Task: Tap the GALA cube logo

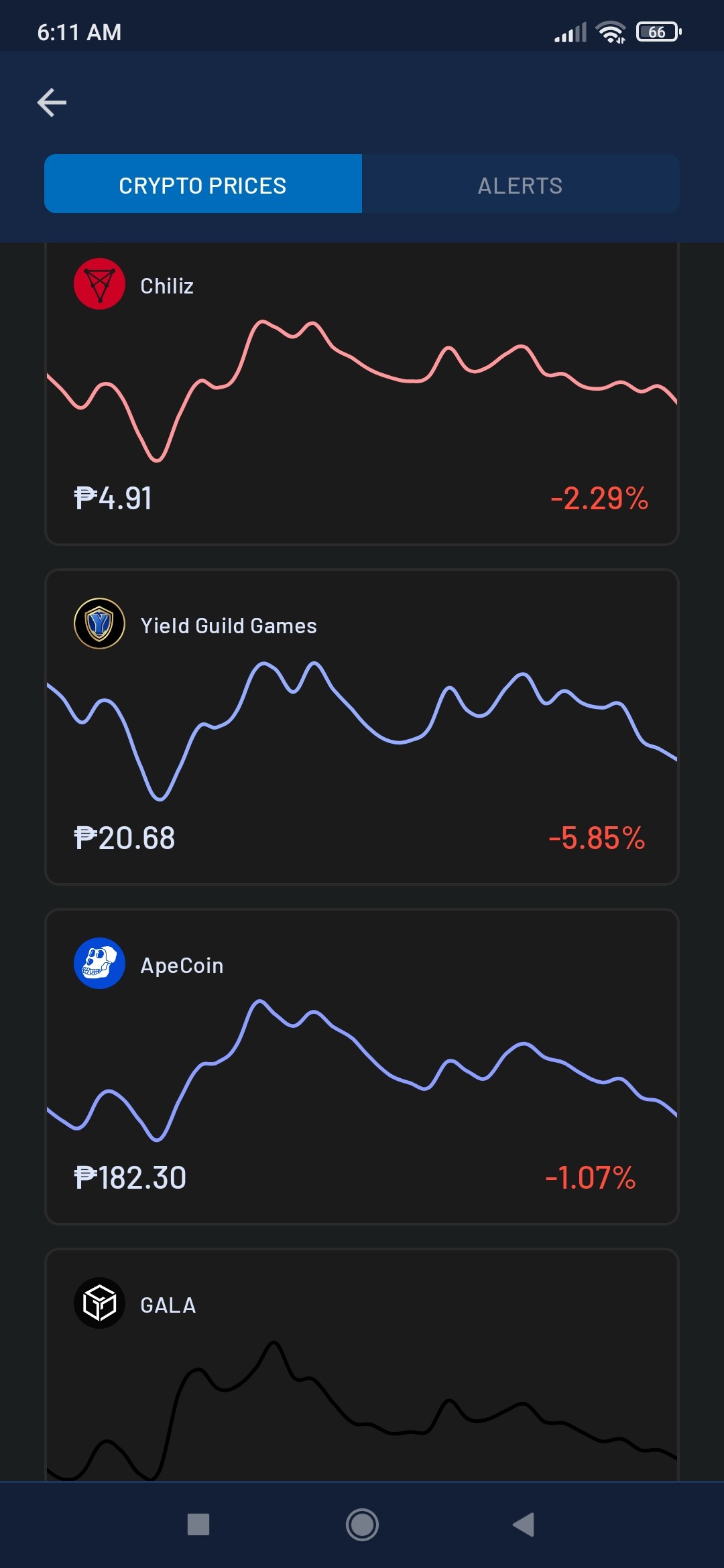Action: pyautogui.click(x=99, y=1303)
